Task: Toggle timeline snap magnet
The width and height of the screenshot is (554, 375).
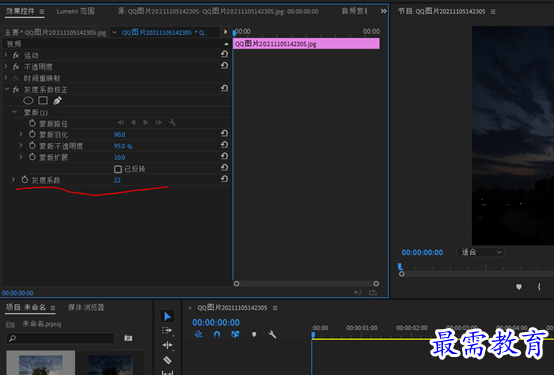Action: click(217, 334)
